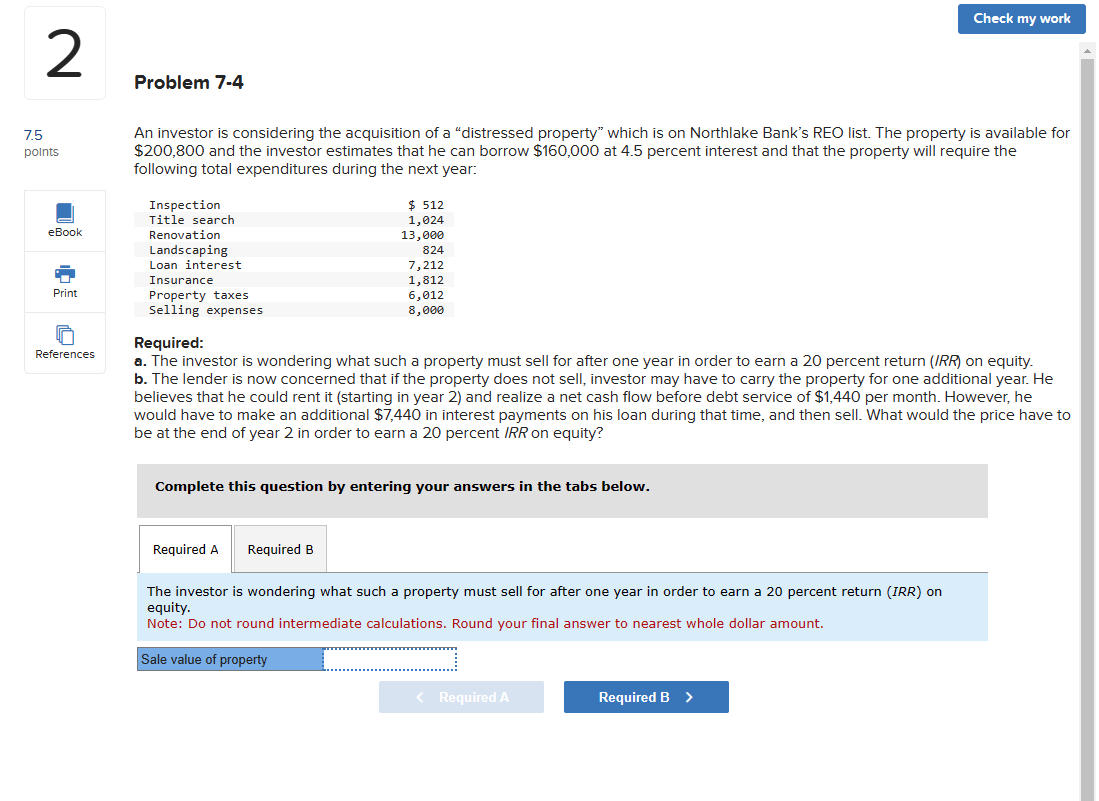Click the Required B navigation button
The height and width of the screenshot is (801, 1099).
[645, 696]
